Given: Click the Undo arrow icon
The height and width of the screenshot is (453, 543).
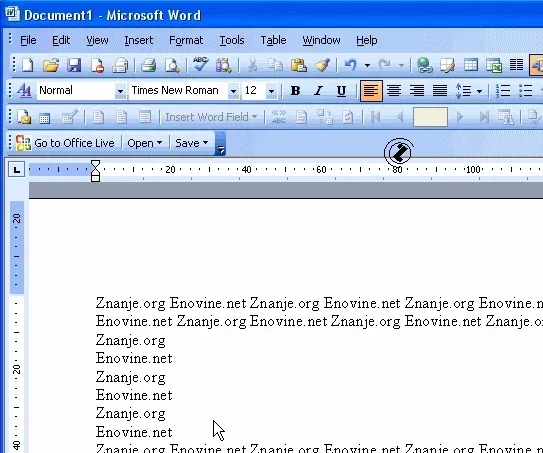Looking at the screenshot, I should pos(351,65).
